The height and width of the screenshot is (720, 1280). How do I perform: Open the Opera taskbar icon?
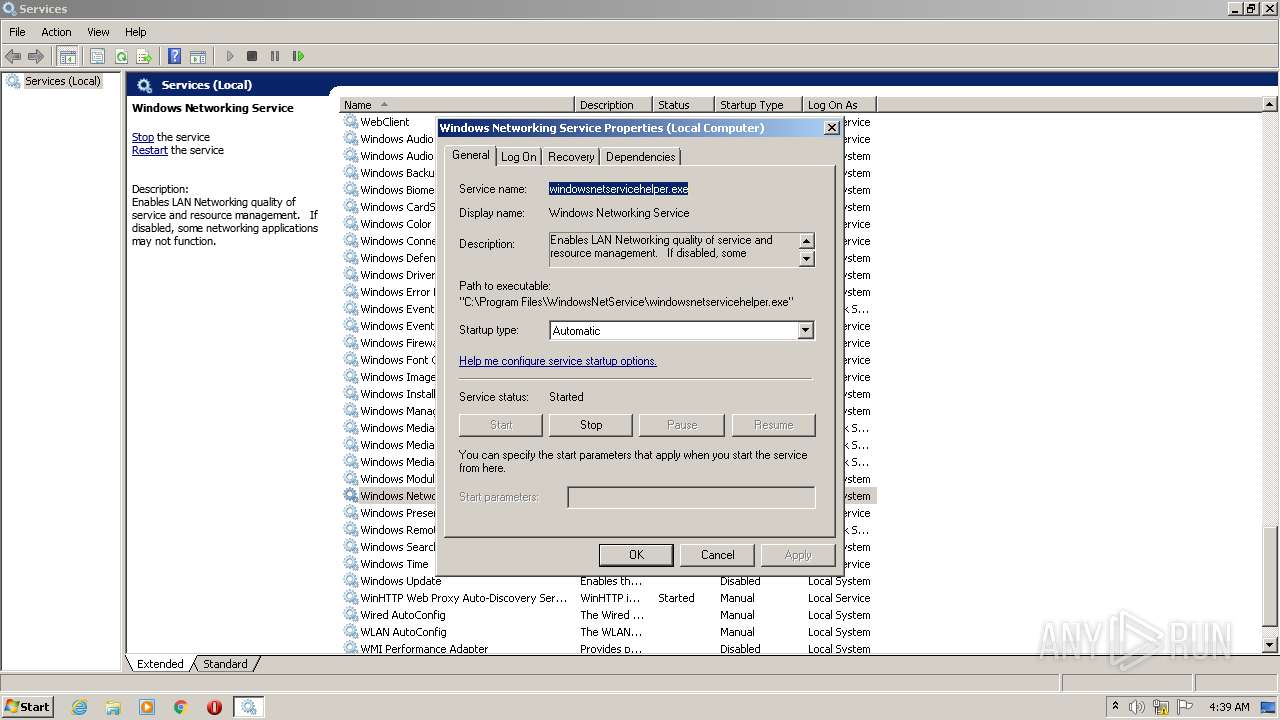pyautogui.click(x=214, y=707)
